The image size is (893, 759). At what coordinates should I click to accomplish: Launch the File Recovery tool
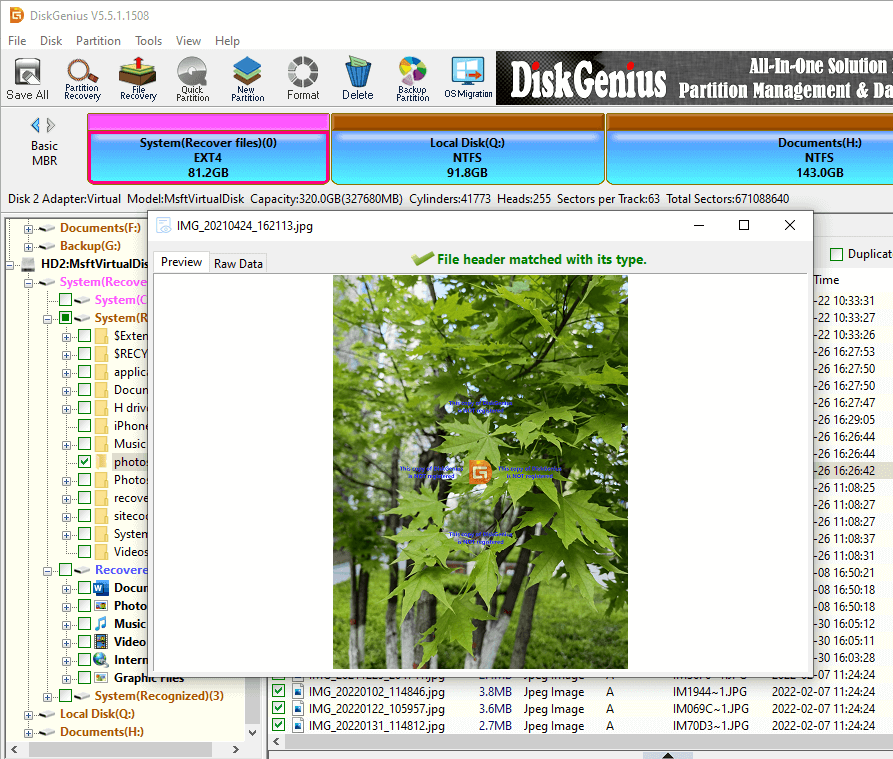pos(138,78)
